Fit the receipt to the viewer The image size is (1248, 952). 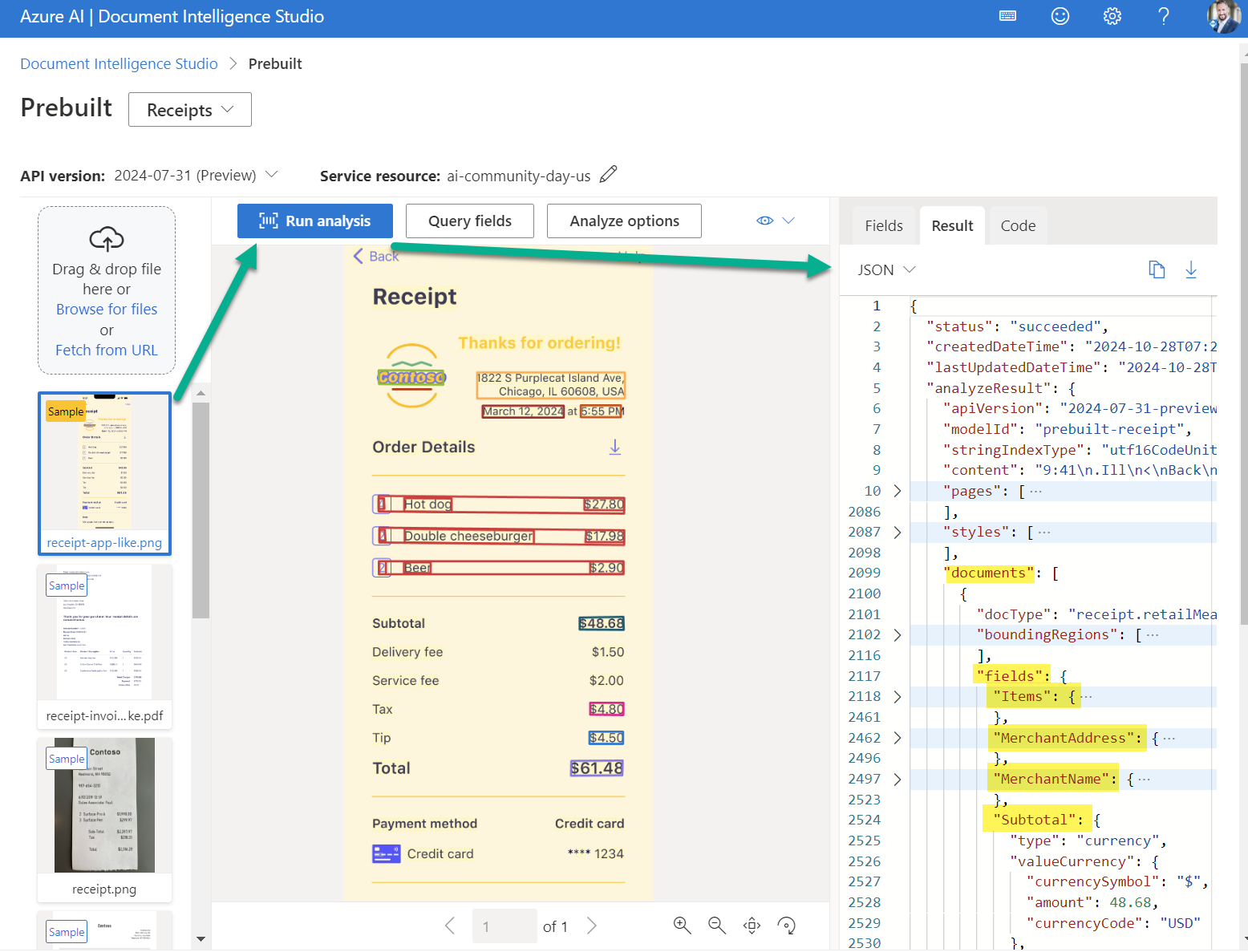point(752,925)
